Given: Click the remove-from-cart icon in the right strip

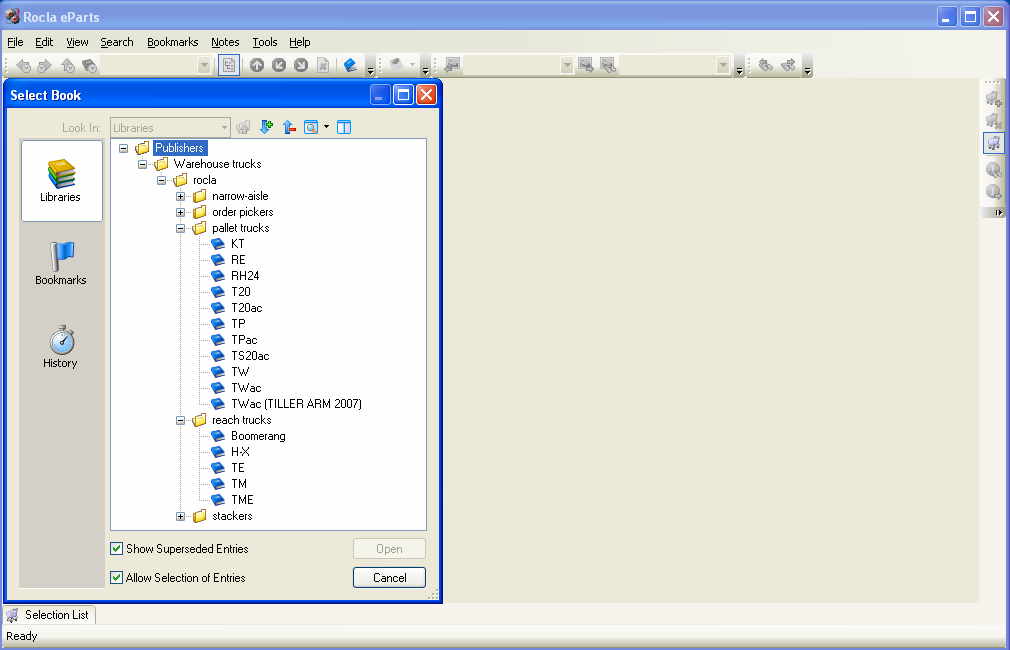Looking at the screenshot, I should point(994,120).
